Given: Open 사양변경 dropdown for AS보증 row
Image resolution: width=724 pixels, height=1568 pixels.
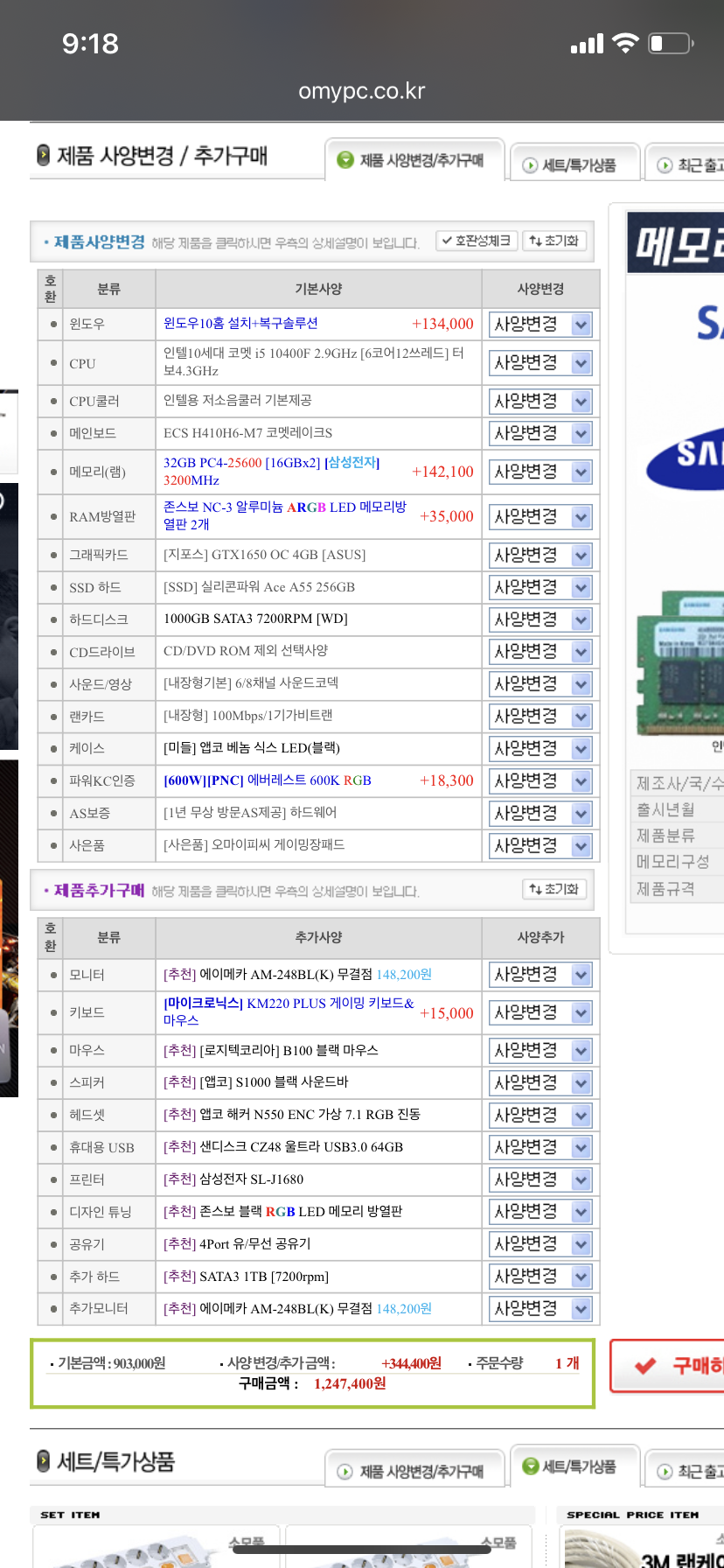Looking at the screenshot, I should [x=540, y=814].
